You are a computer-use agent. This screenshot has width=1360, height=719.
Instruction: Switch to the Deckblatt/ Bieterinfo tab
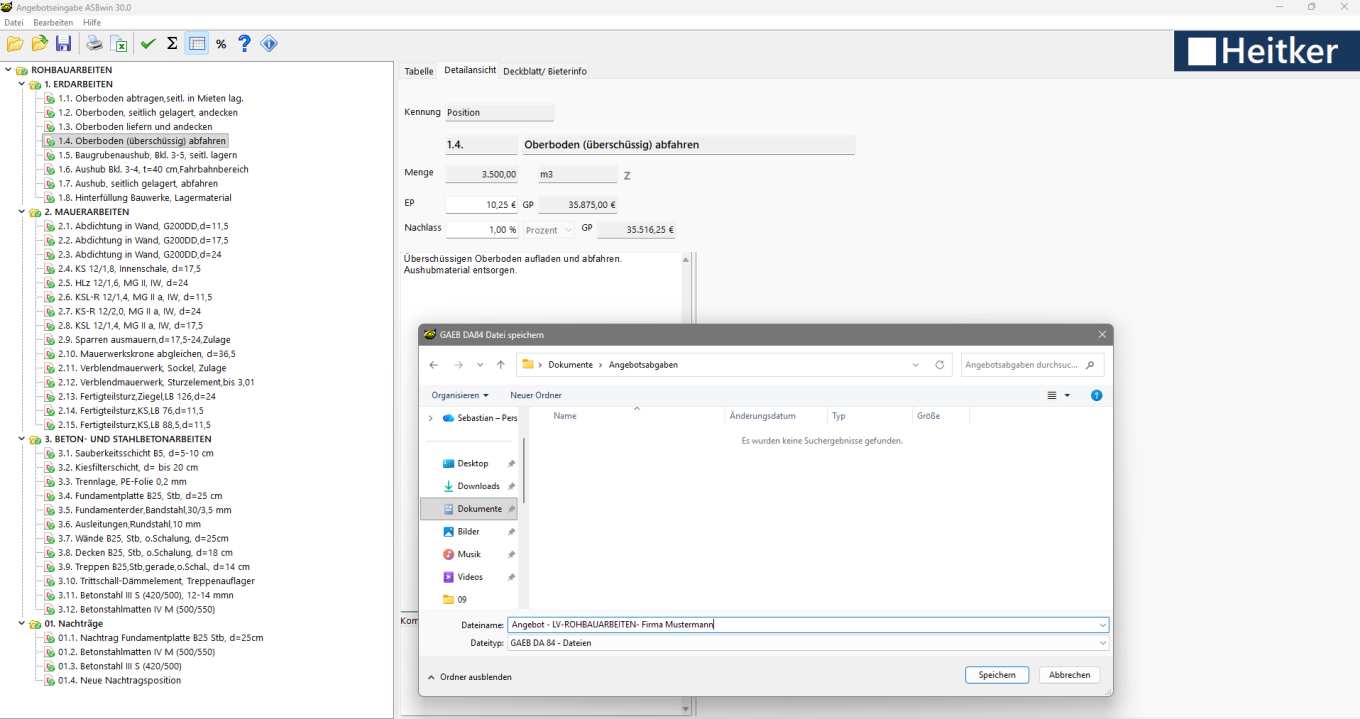click(545, 71)
